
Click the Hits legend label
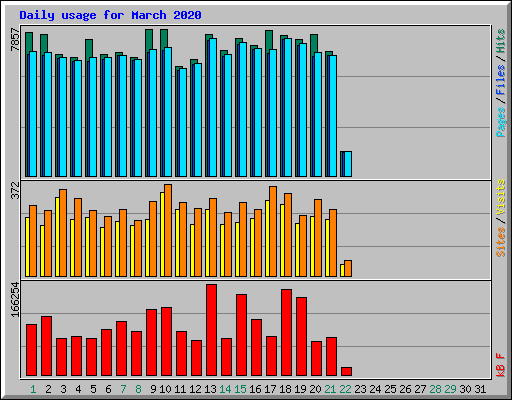[x=501, y=41]
